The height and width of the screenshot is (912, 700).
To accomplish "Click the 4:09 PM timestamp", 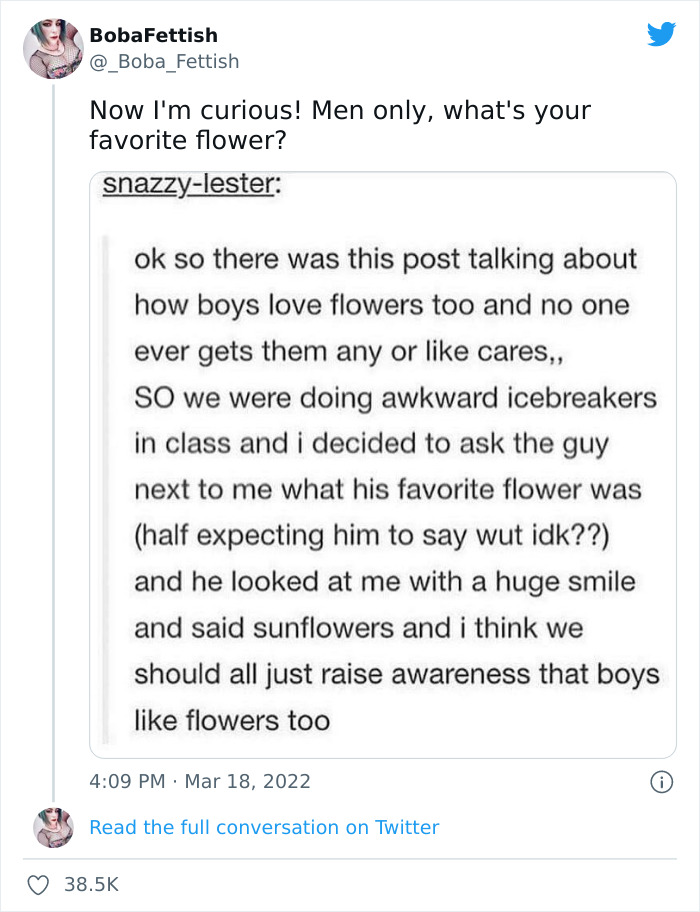I will click(x=128, y=781).
